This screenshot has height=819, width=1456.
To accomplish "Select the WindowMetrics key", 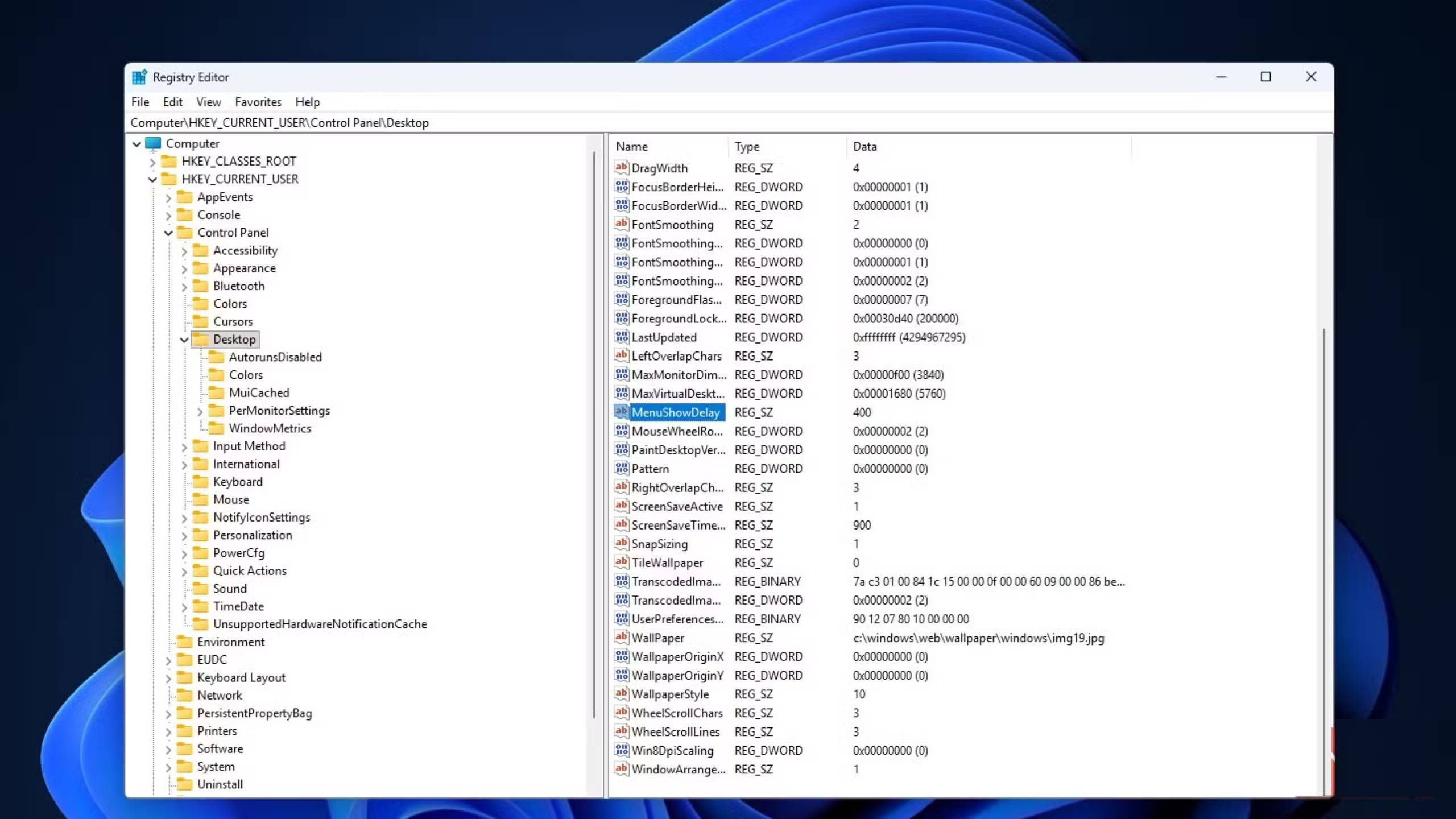I will (270, 428).
